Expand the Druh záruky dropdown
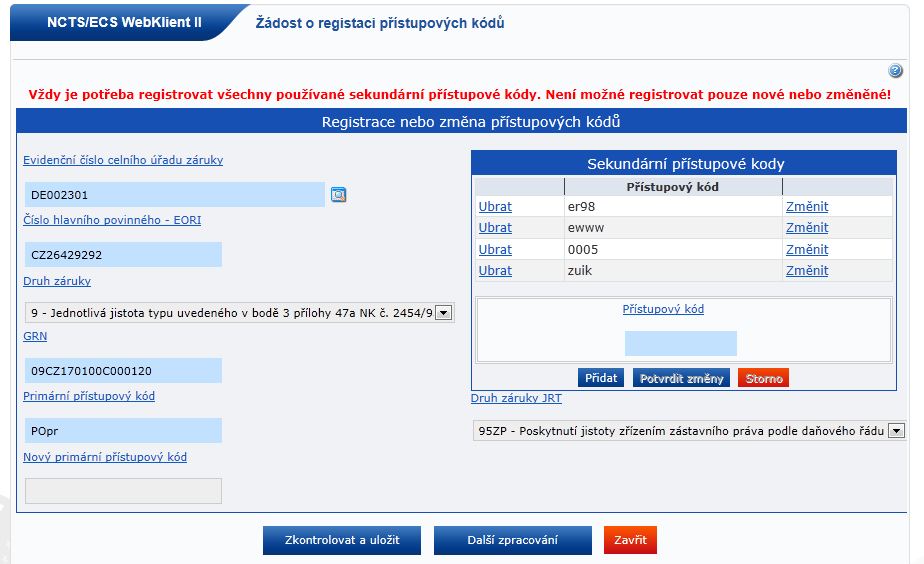924x564 pixels. [x=444, y=313]
